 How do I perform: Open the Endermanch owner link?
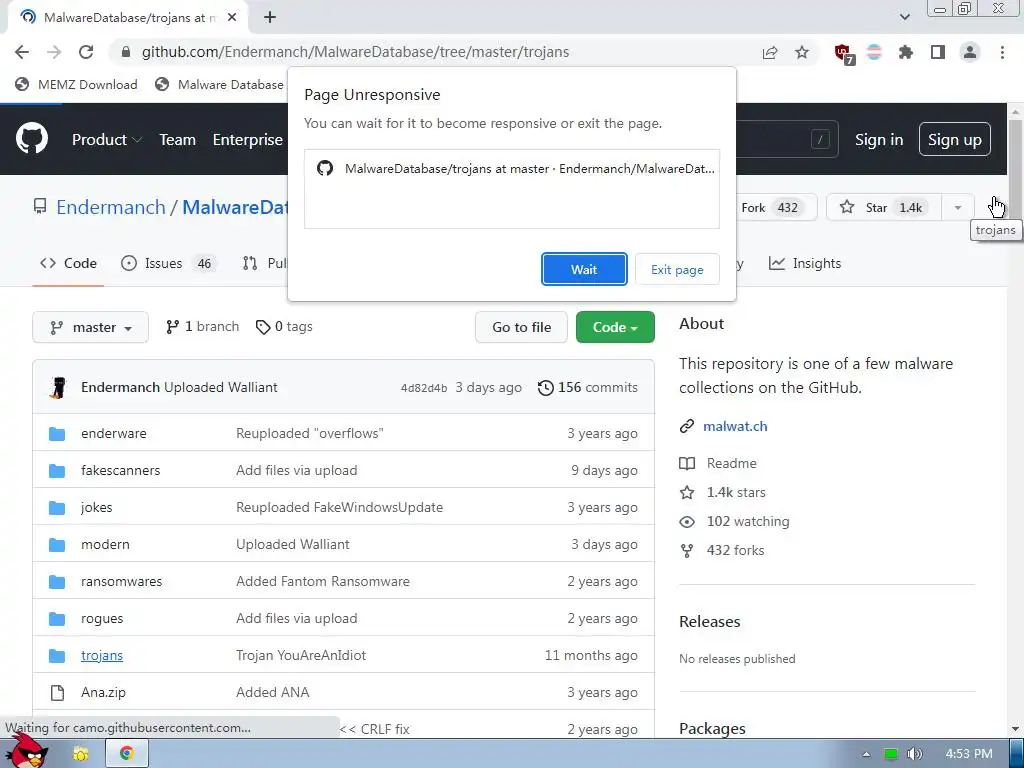click(x=111, y=207)
